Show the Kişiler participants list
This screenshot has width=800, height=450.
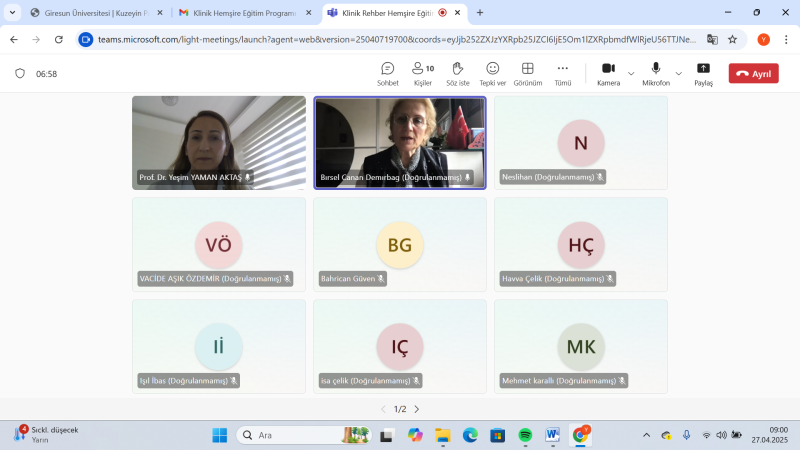pyautogui.click(x=423, y=74)
